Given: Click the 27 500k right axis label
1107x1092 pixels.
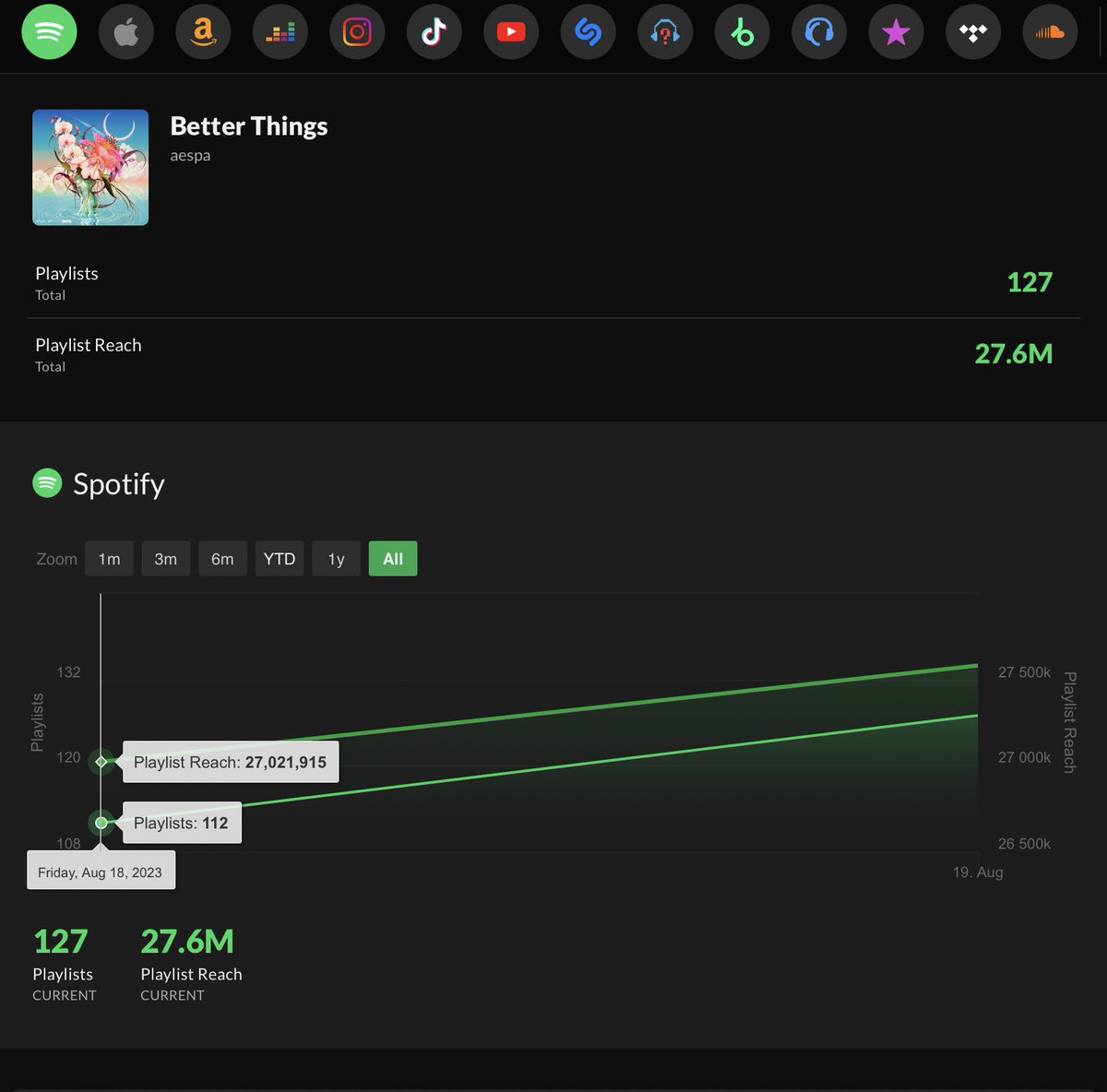Looking at the screenshot, I should click(1024, 672).
